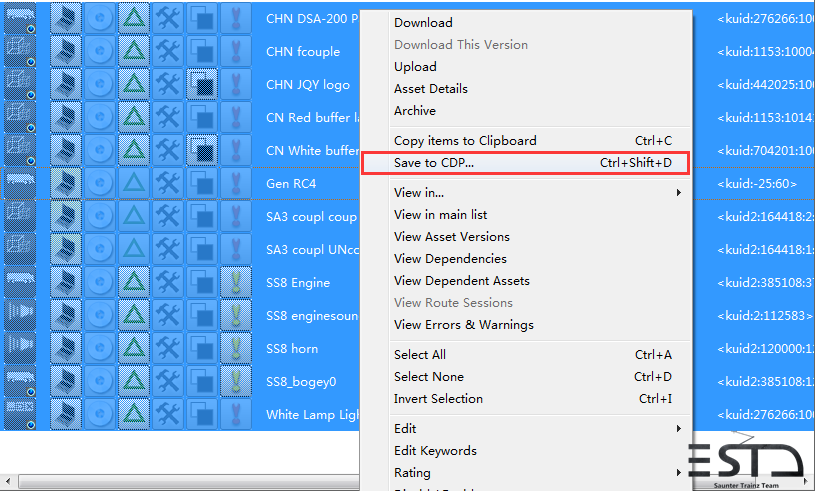
Task: Click the triangle icon on SA3 coupl UNcc row
Action: (x=134, y=249)
